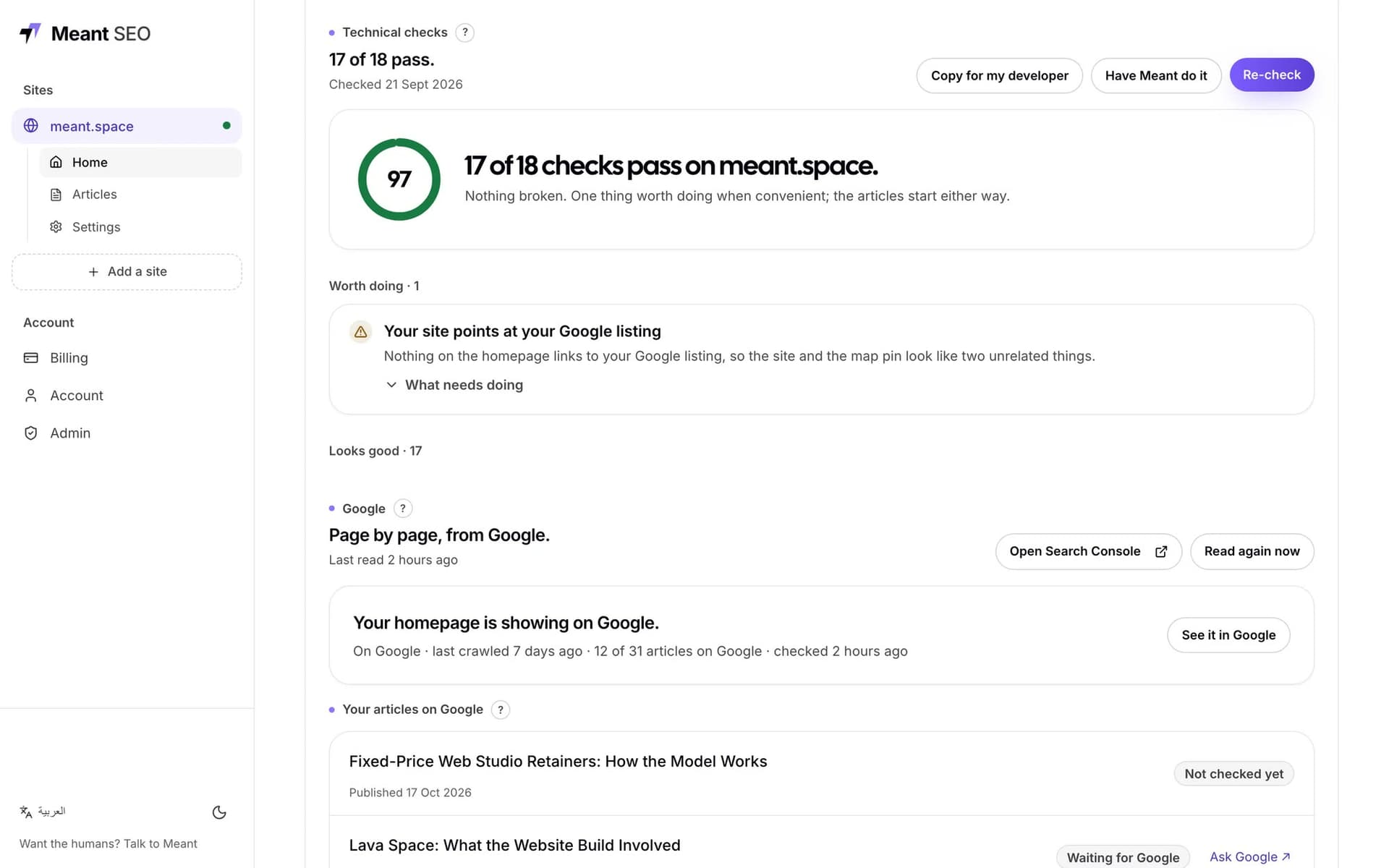Click the Admin shield icon

[30, 433]
